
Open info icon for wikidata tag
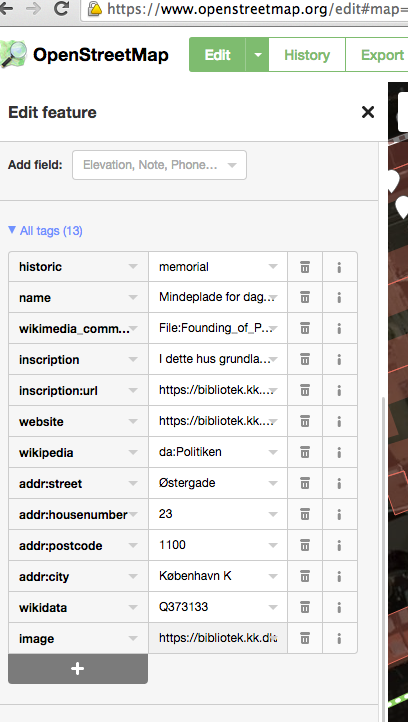(x=339, y=607)
